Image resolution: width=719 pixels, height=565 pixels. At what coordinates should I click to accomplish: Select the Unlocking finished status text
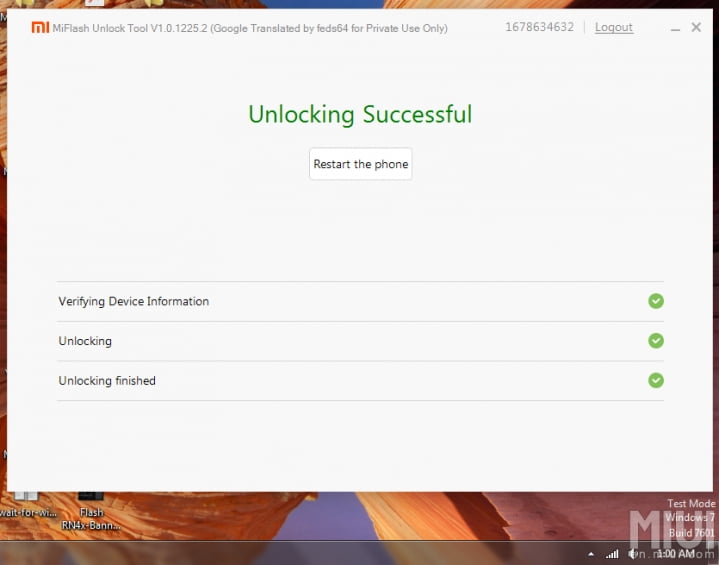(x=107, y=381)
